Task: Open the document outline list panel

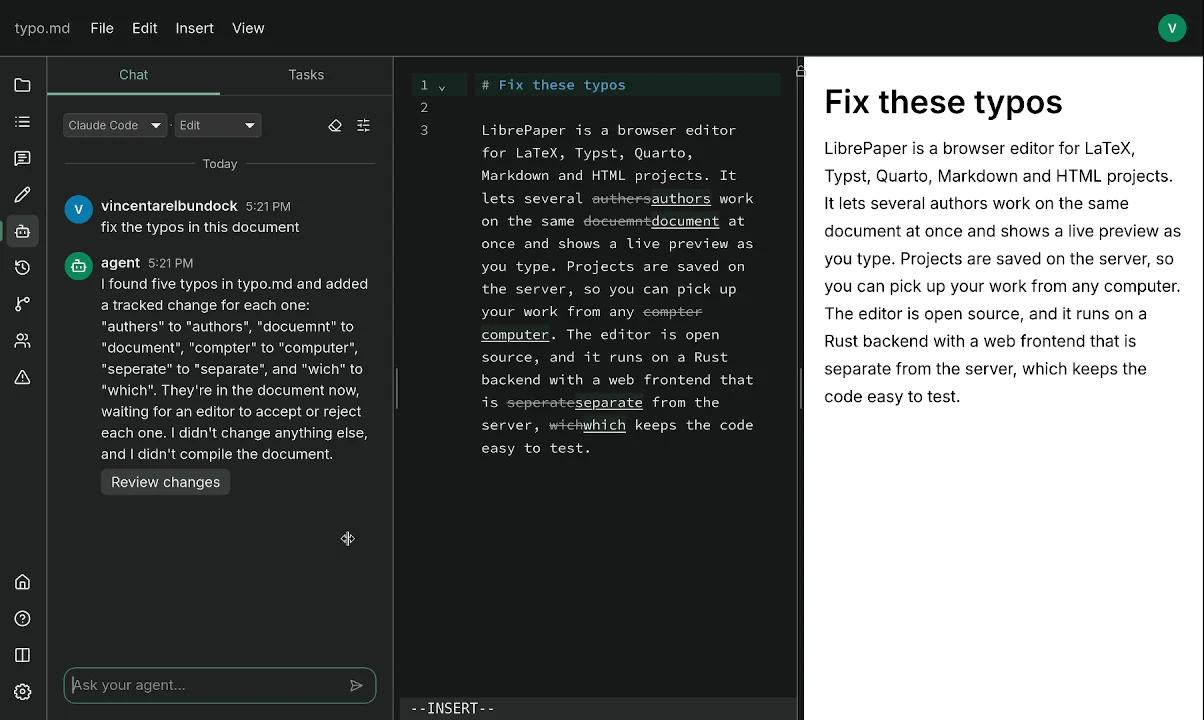Action: pyautogui.click(x=22, y=122)
